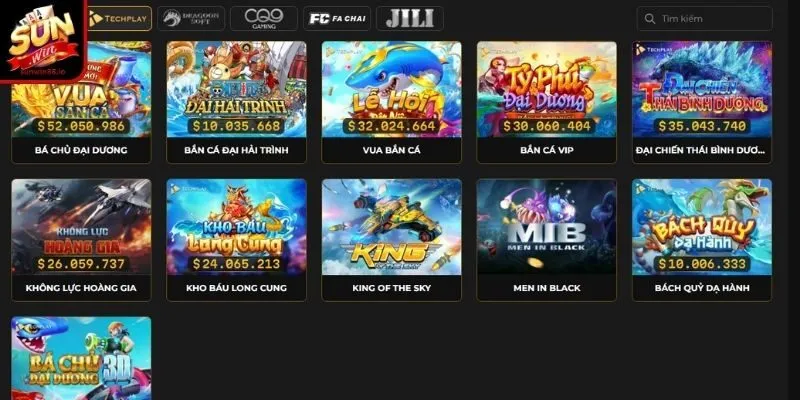Launch Bắn Cá Đại Hải Trình game

pyautogui.click(x=236, y=102)
